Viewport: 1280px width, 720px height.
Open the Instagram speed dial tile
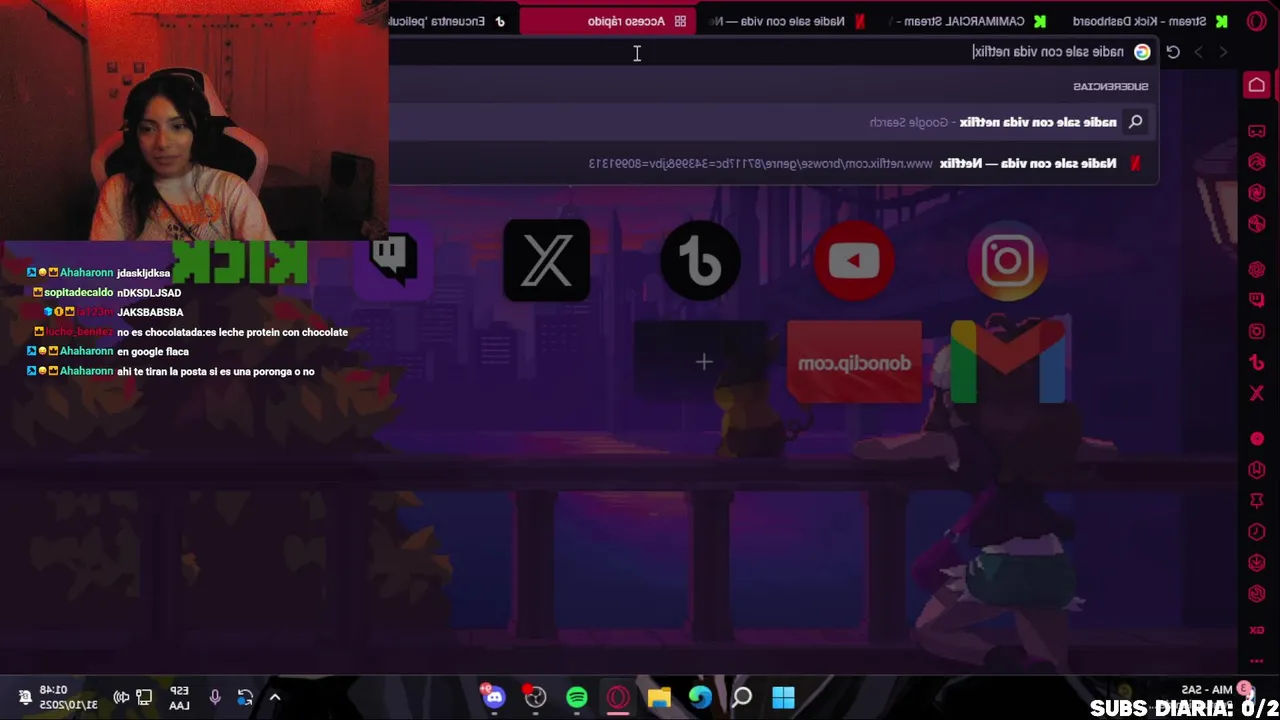(1007, 261)
